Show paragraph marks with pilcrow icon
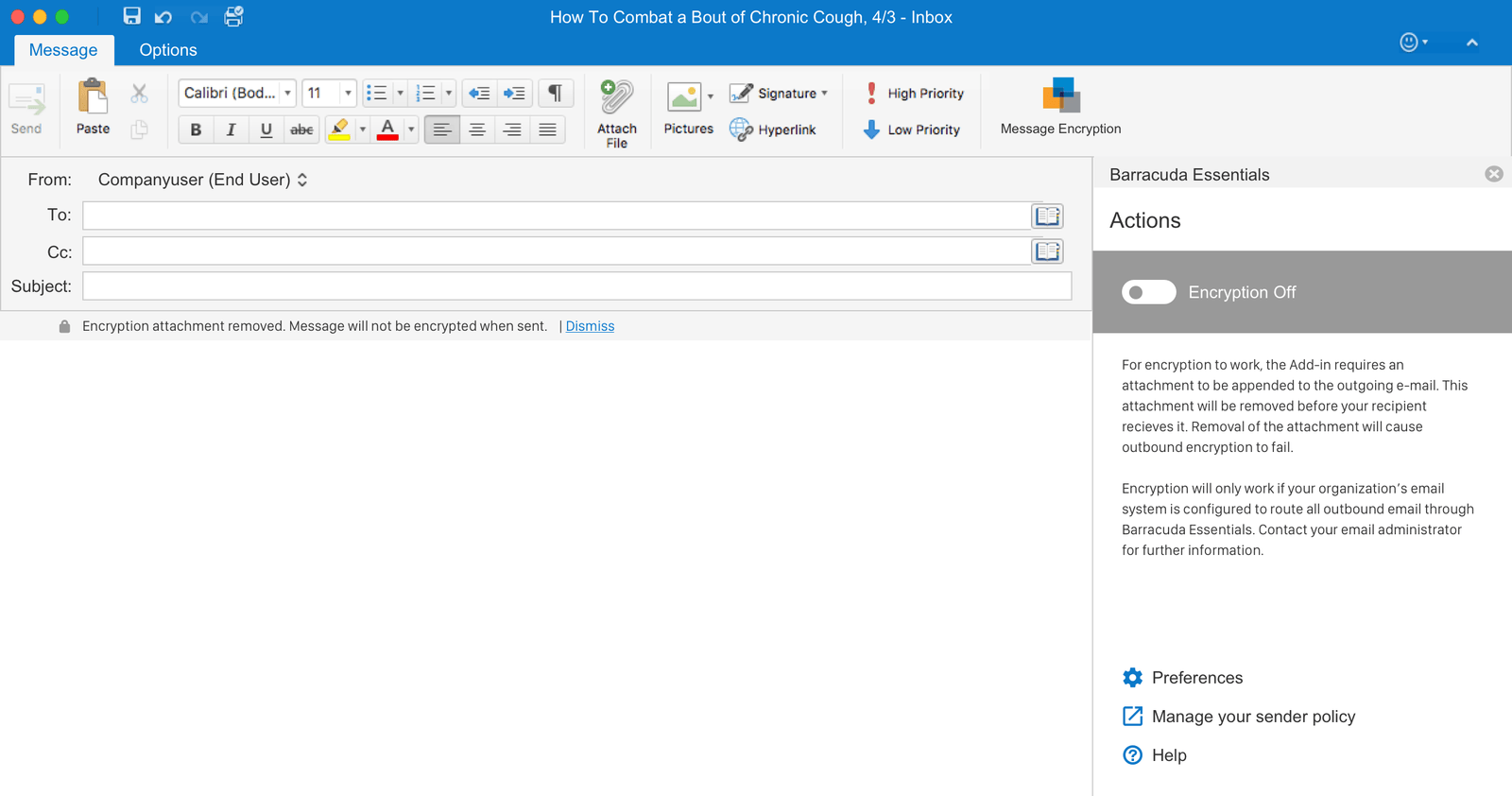1512x796 pixels. [x=556, y=93]
